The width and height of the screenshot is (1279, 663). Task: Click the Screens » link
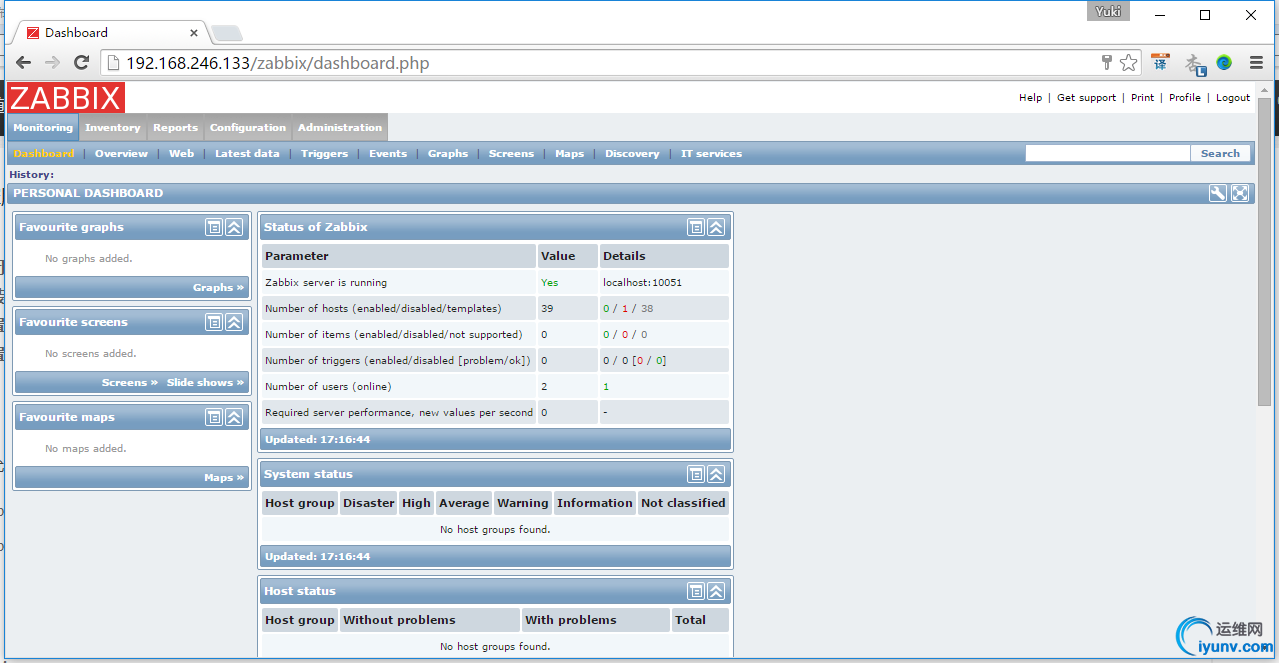tap(130, 382)
